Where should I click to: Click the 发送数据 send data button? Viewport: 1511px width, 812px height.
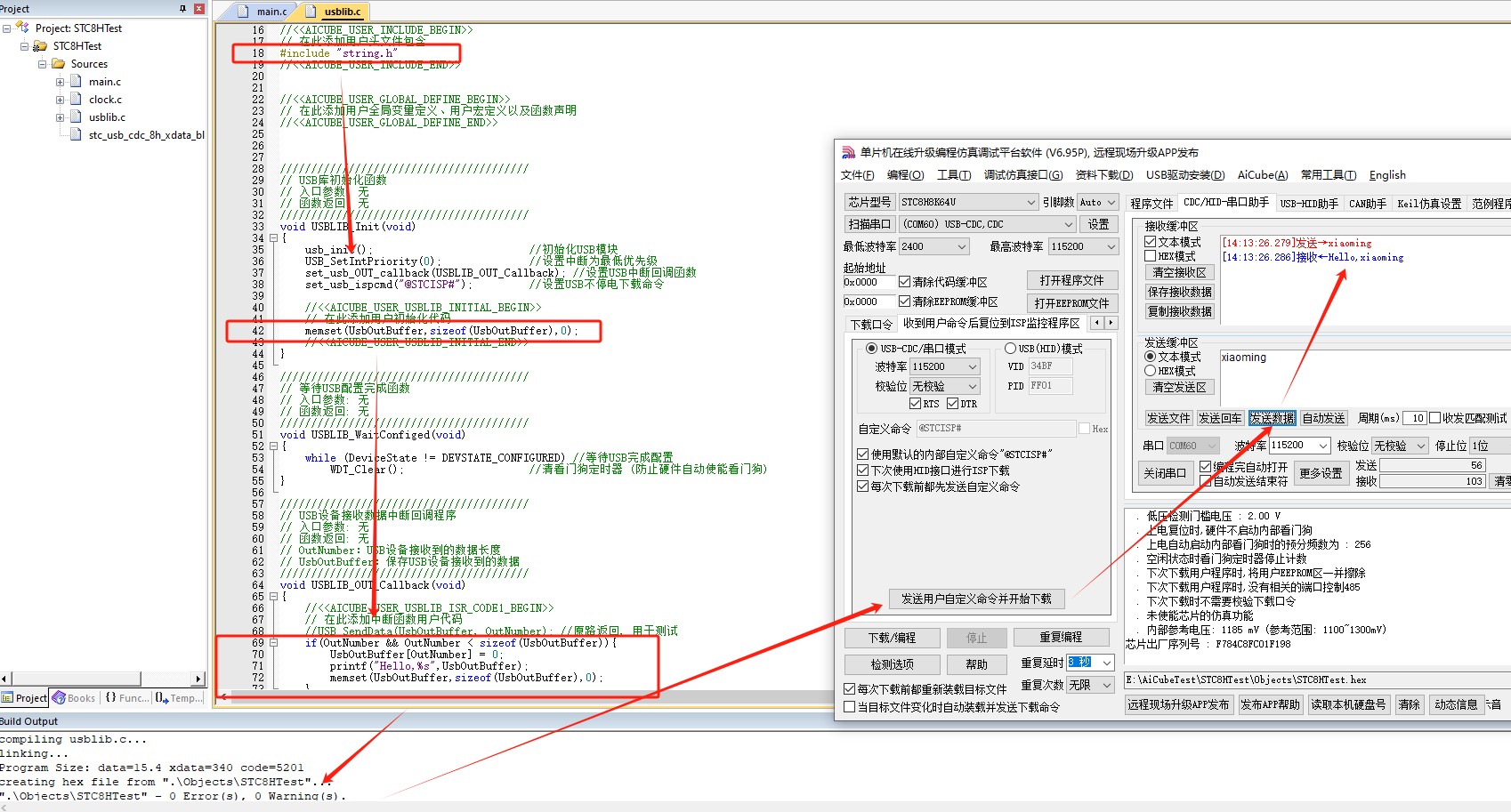[1272, 418]
